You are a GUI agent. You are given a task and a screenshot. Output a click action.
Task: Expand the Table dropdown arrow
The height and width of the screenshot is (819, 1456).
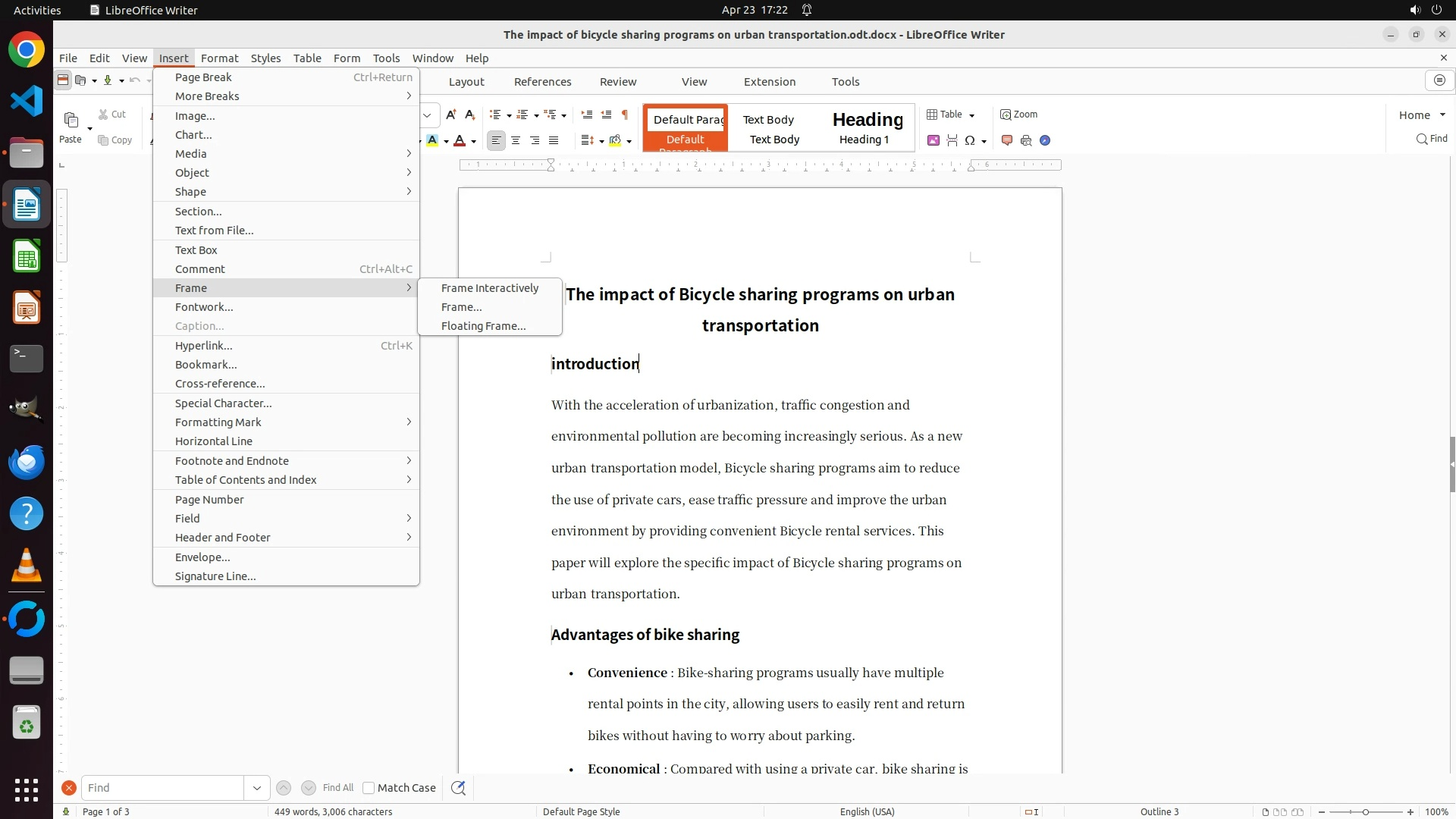971,115
